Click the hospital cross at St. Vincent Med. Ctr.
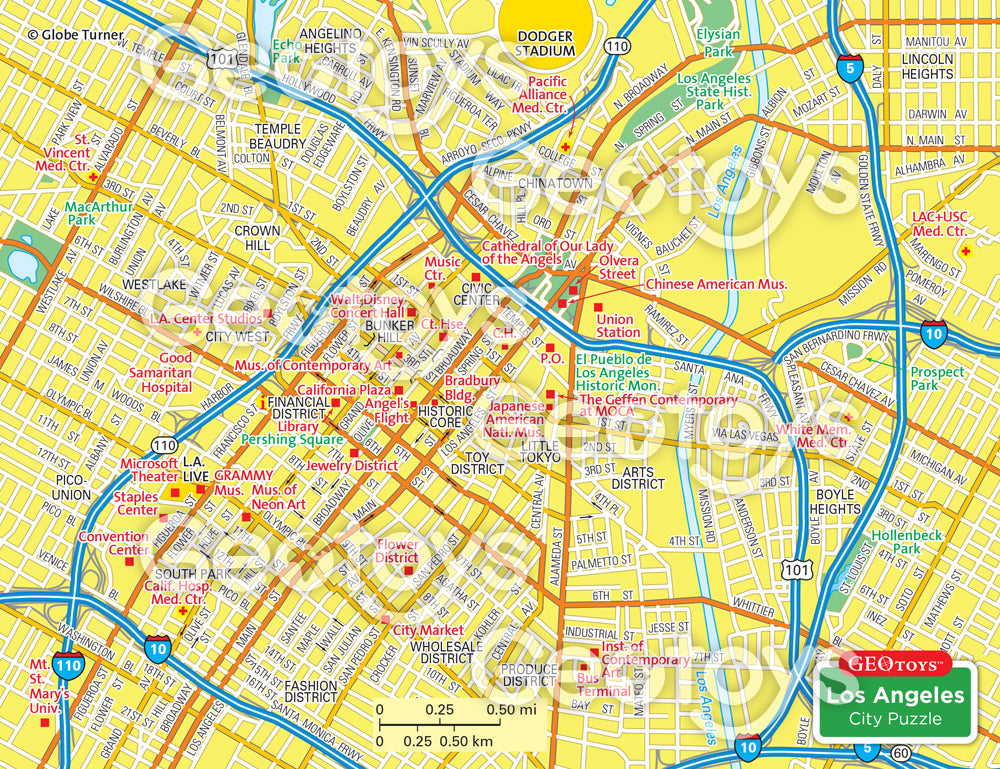The height and width of the screenshot is (769, 1000). point(95,177)
